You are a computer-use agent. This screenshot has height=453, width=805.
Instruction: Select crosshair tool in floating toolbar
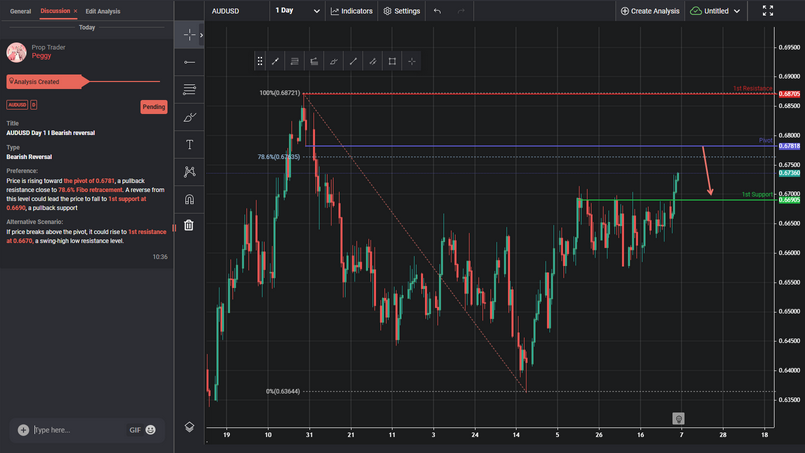pyautogui.click(x=412, y=61)
